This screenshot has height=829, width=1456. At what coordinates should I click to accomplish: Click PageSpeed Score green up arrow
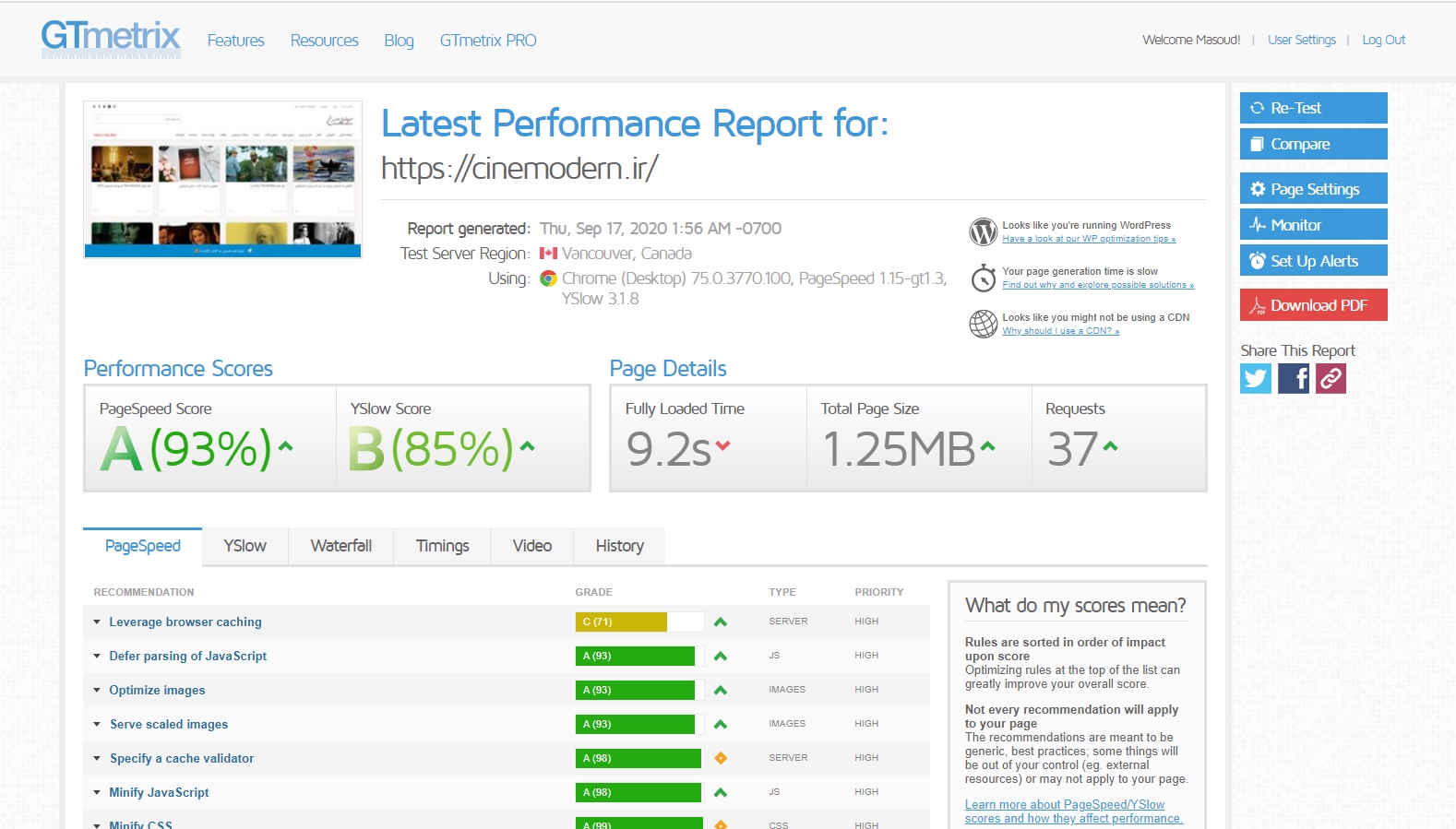click(x=286, y=446)
